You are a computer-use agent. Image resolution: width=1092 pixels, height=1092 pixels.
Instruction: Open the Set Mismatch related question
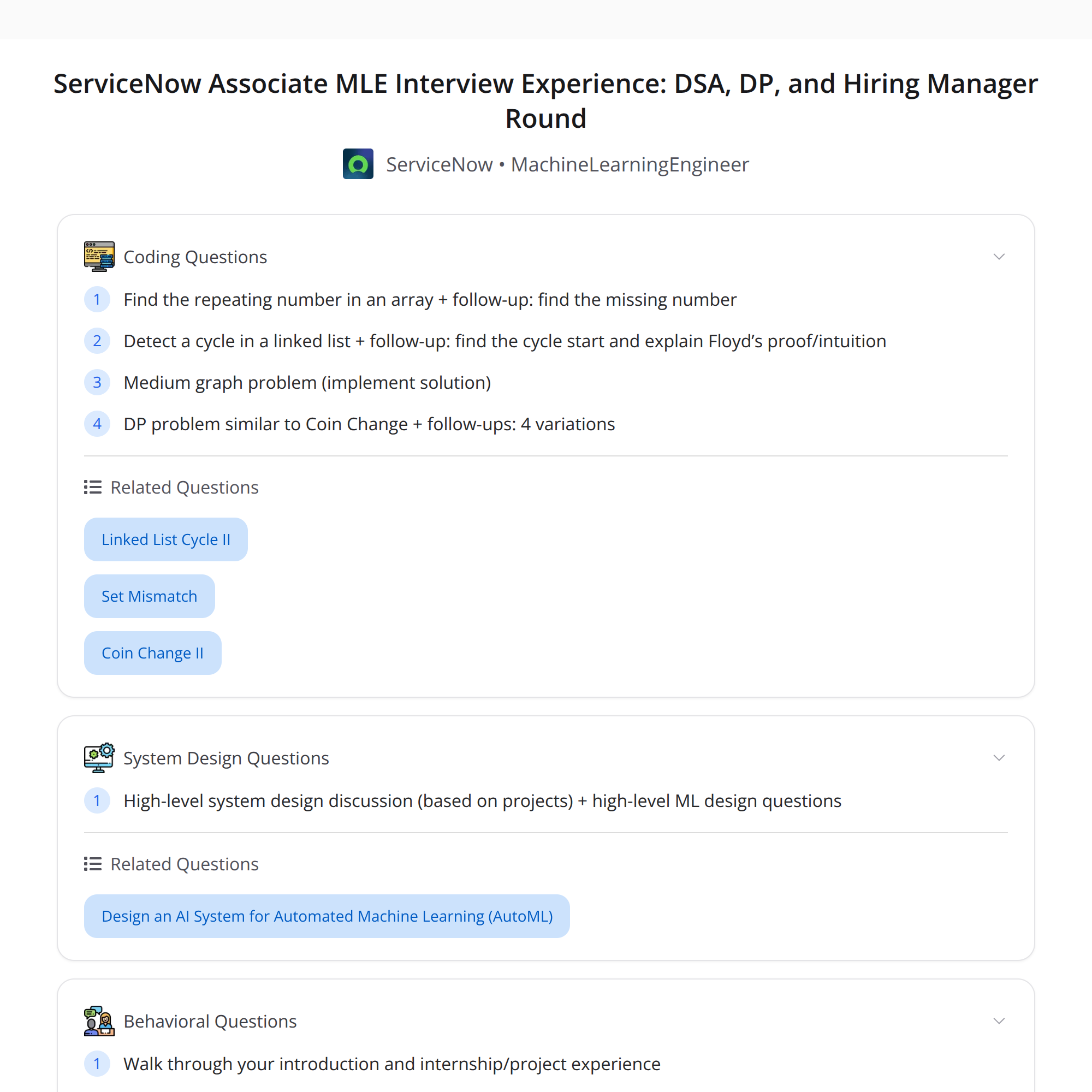click(149, 596)
